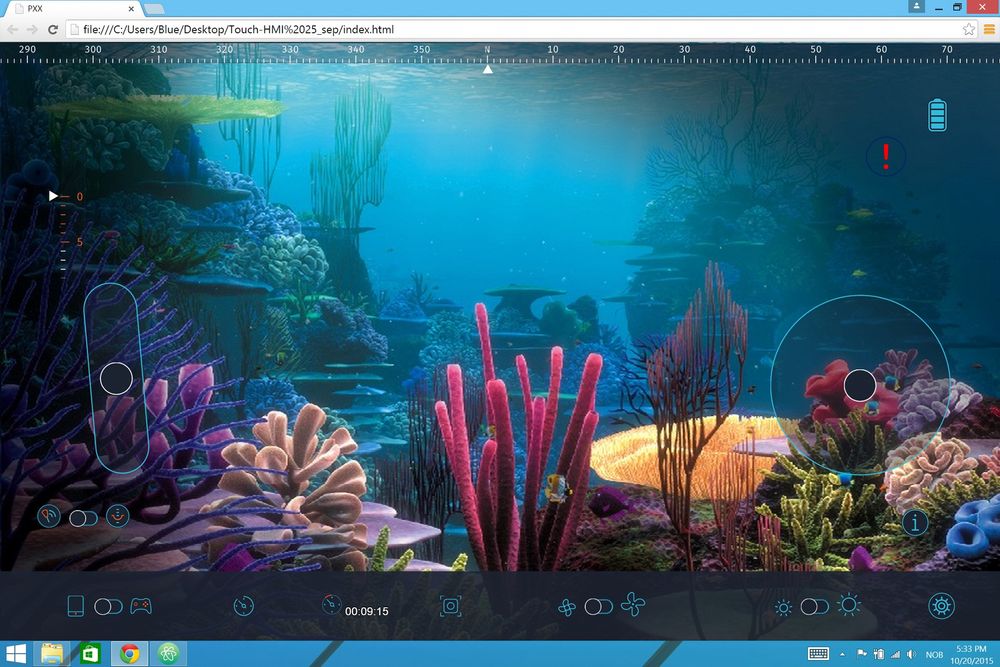The height and width of the screenshot is (667, 1000).
Task: Toggle the switch below the vertical joystick
Action: point(83,517)
